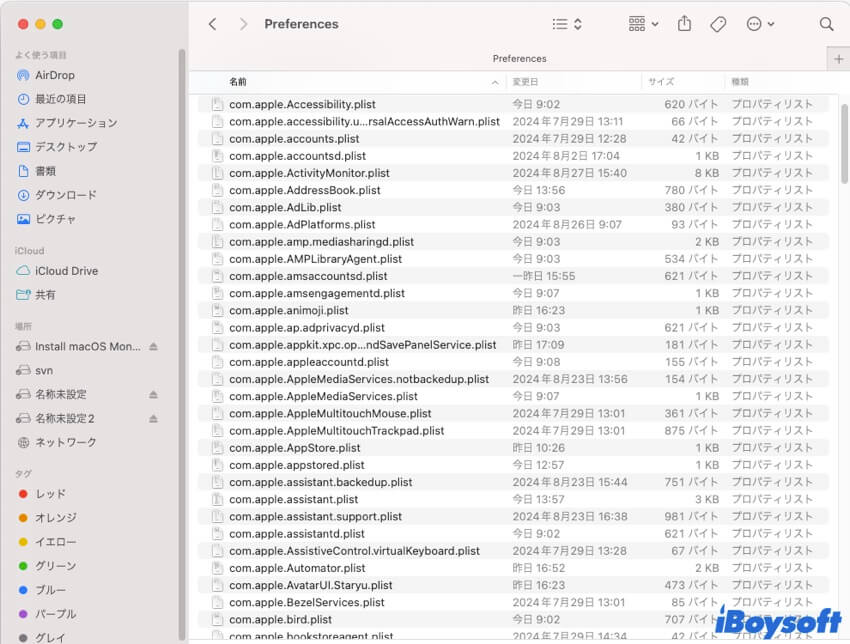Open the group-by dropdown

coord(643,24)
